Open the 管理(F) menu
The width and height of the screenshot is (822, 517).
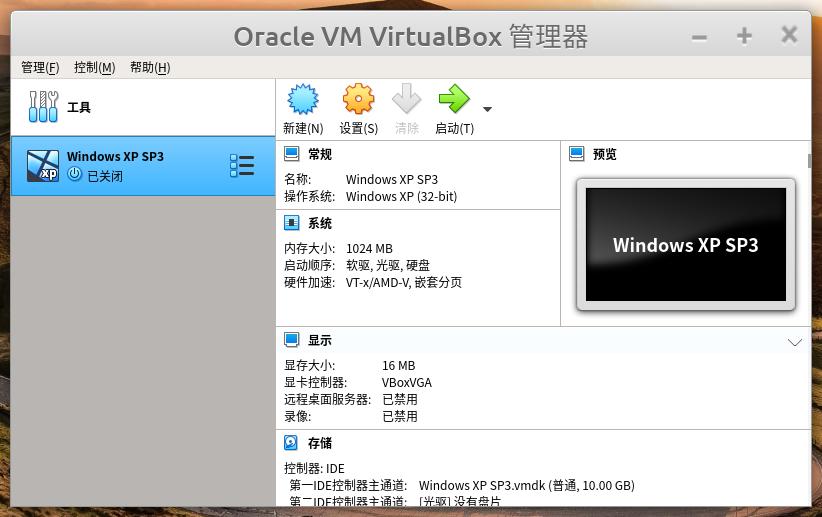click(x=40, y=68)
